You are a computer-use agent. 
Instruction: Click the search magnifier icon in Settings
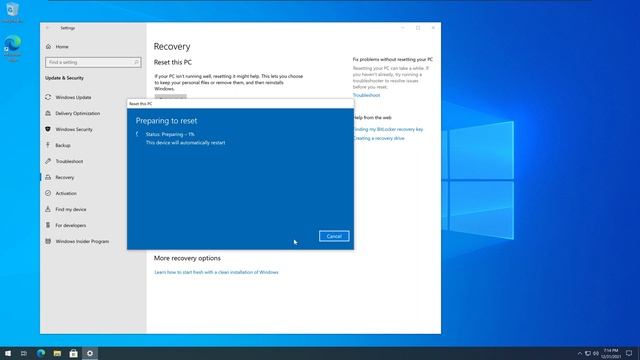pyautogui.click(x=136, y=62)
